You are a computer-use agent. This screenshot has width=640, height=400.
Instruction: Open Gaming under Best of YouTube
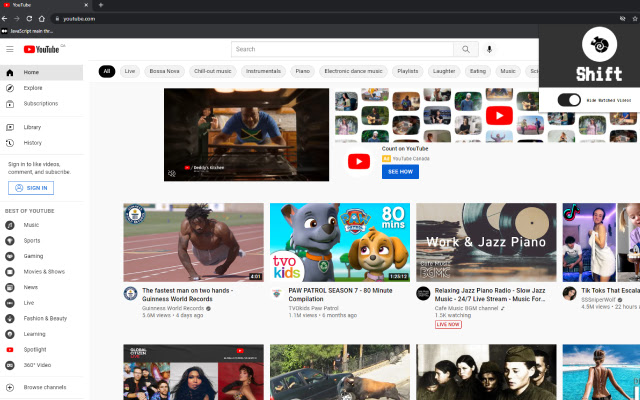(42, 256)
